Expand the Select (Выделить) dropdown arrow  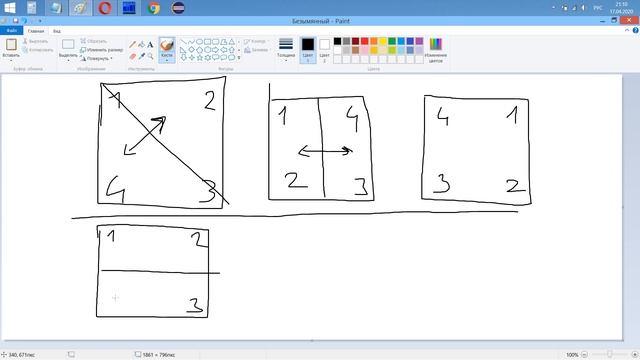click(68, 60)
